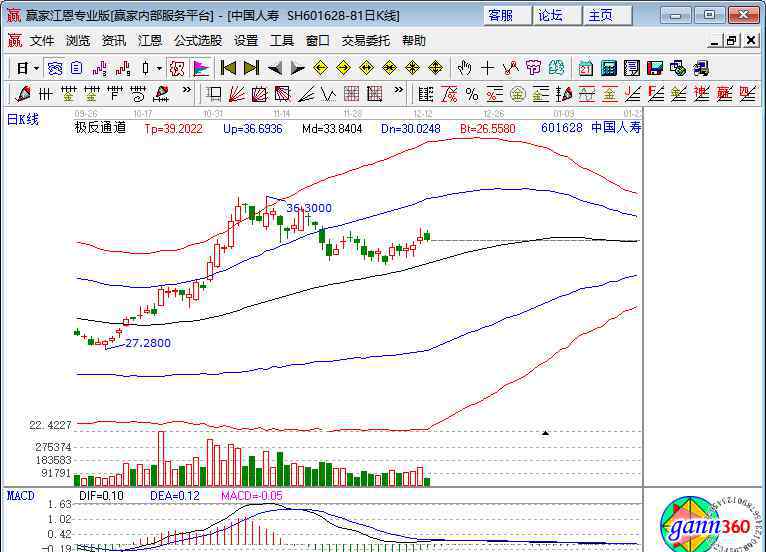Screen dimensions: 766x552
Task: Jump to last bar with skip-forward icon
Action: pos(251,68)
